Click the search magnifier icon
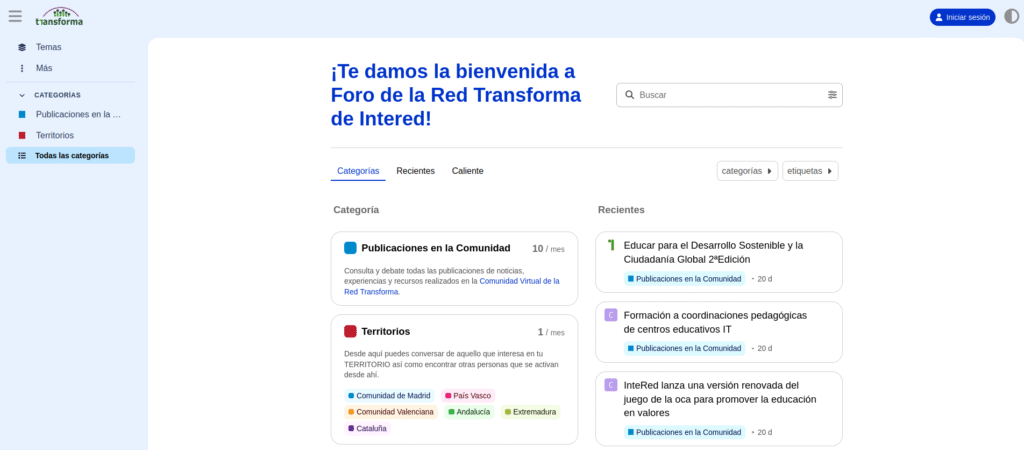Screen dimensions: 1024x450 coord(630,95)
